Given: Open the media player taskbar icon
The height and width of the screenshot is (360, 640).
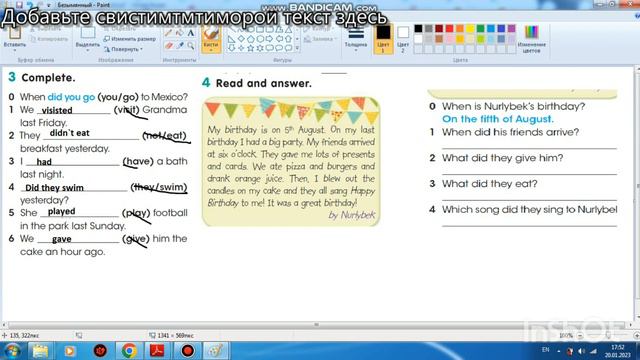Looking at the screenshot, I should coord(69,351).
